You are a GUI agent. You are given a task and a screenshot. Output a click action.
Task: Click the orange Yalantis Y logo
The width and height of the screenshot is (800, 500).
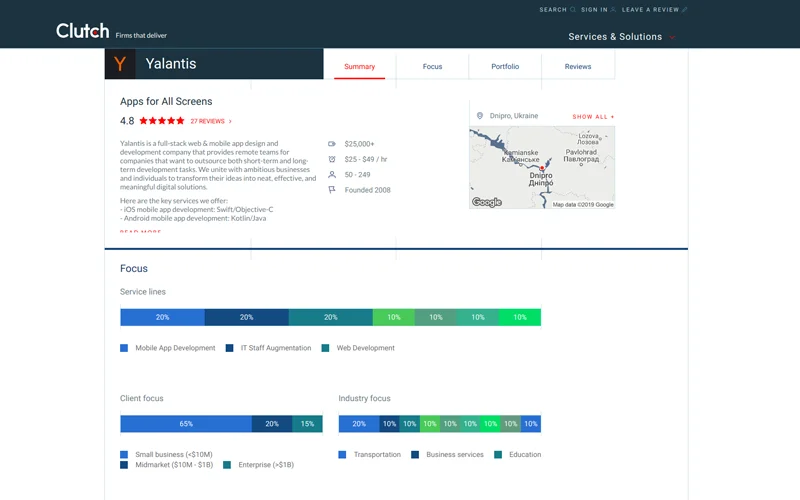[120, 64]
